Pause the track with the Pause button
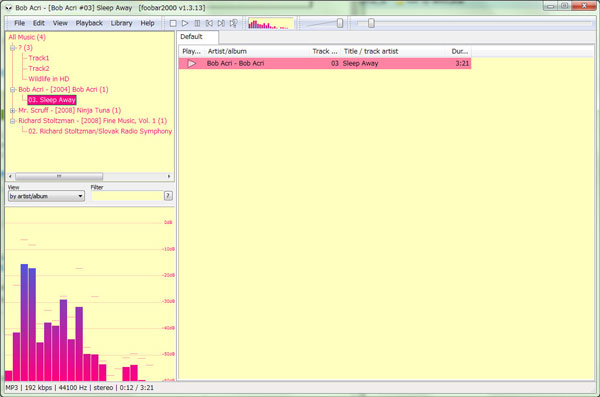This screenshot has width=600, height=397. point(197,23)
